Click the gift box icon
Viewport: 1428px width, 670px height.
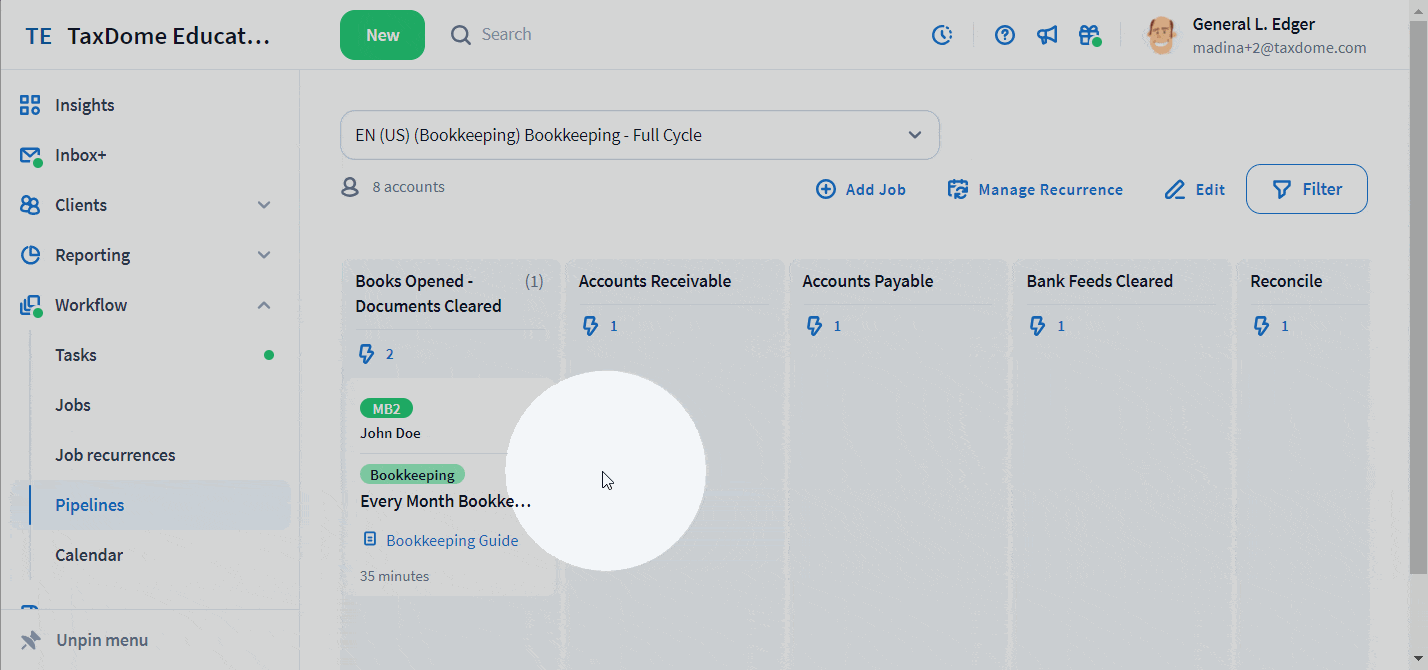point(1089,35)
